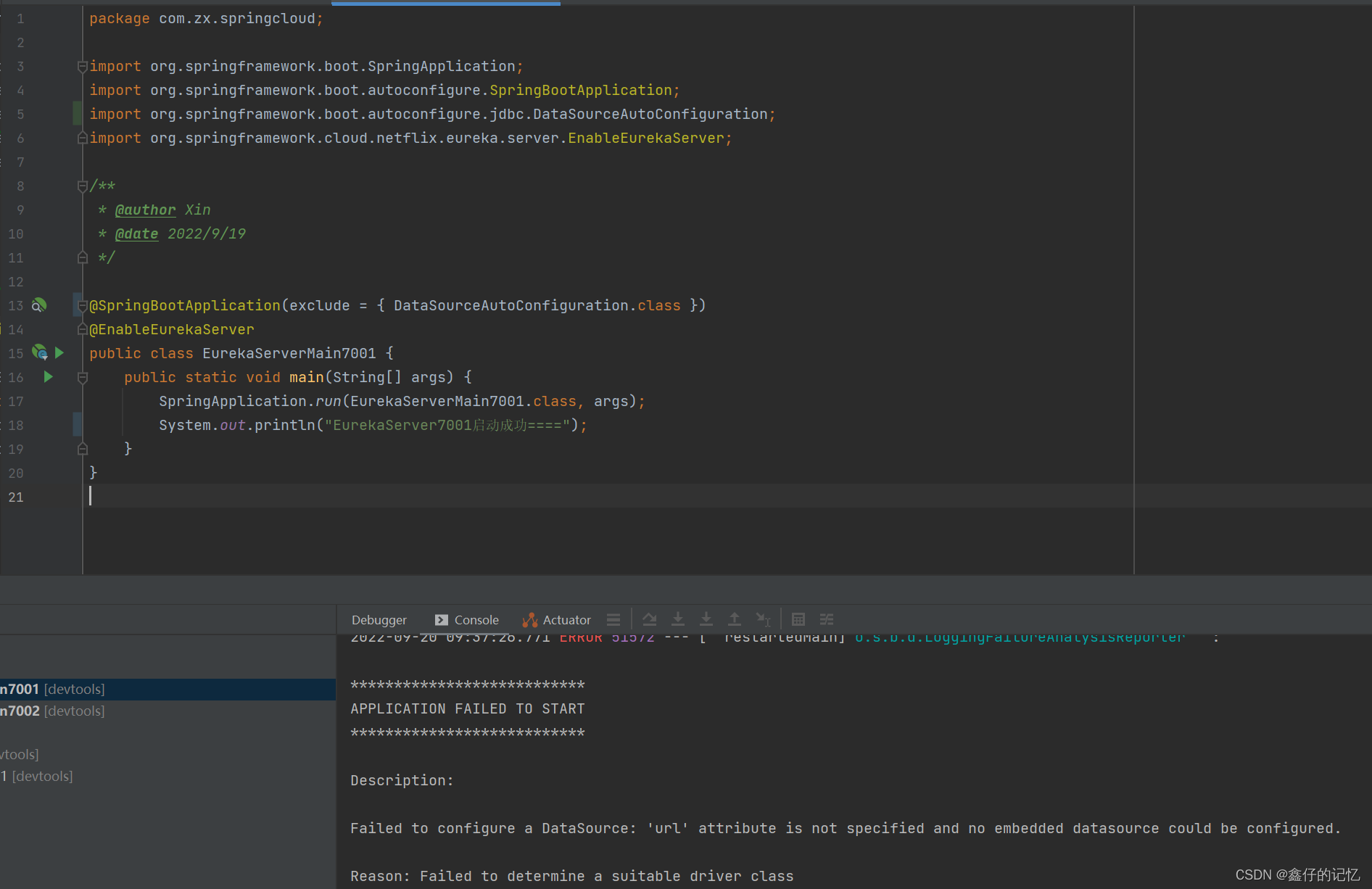Image resolution: width=1372 pixels, height=889 pixels.
Task: Switch to the Debugger tab
Action: 379,620
